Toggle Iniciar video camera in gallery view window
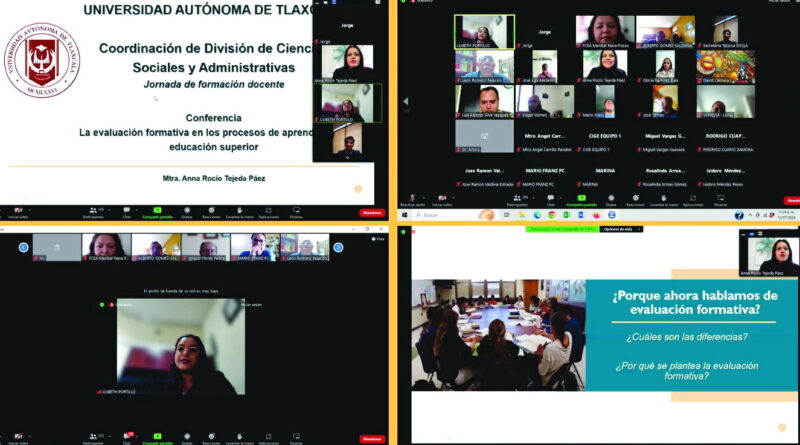The height and width of the screenshot is (445, 800). point(440,198)
